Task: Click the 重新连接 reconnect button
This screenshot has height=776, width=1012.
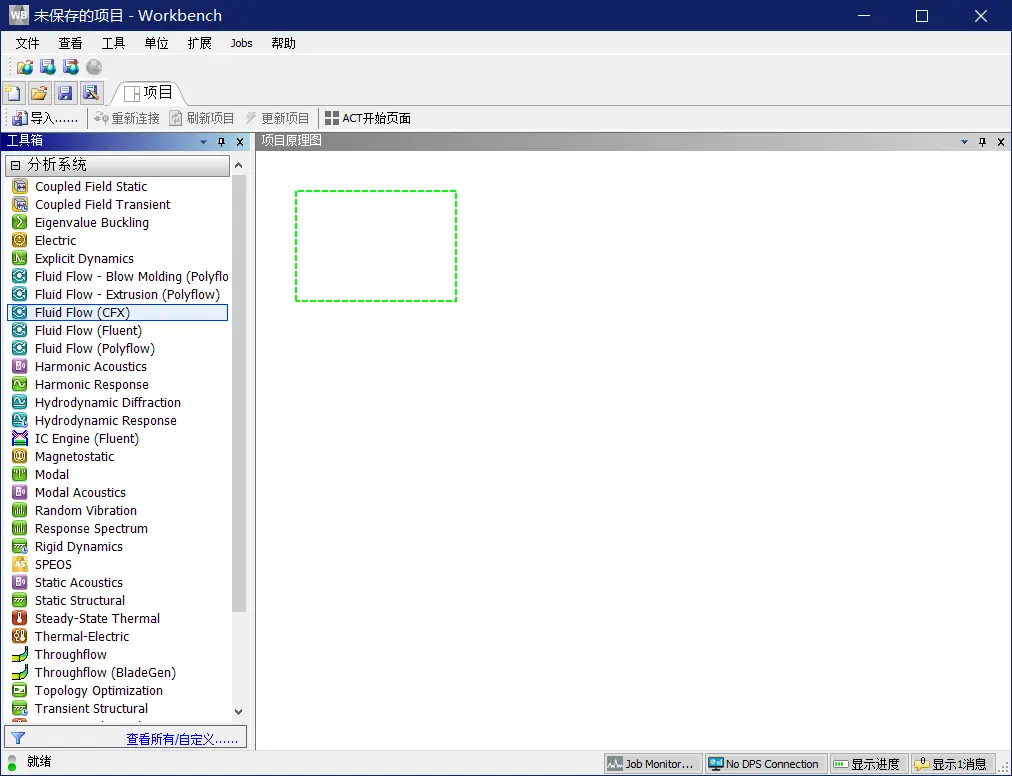Action: click(x=126, y=118)
